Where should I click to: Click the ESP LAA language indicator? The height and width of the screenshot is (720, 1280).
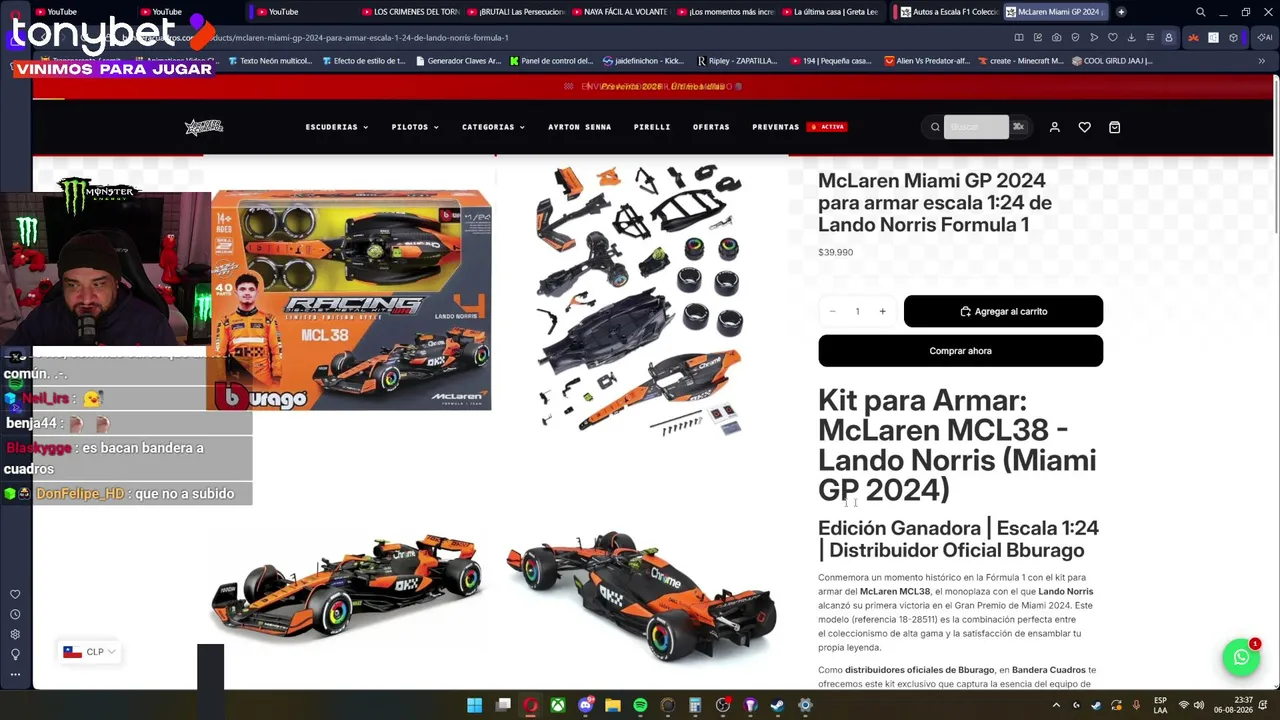pos(1160,705)
